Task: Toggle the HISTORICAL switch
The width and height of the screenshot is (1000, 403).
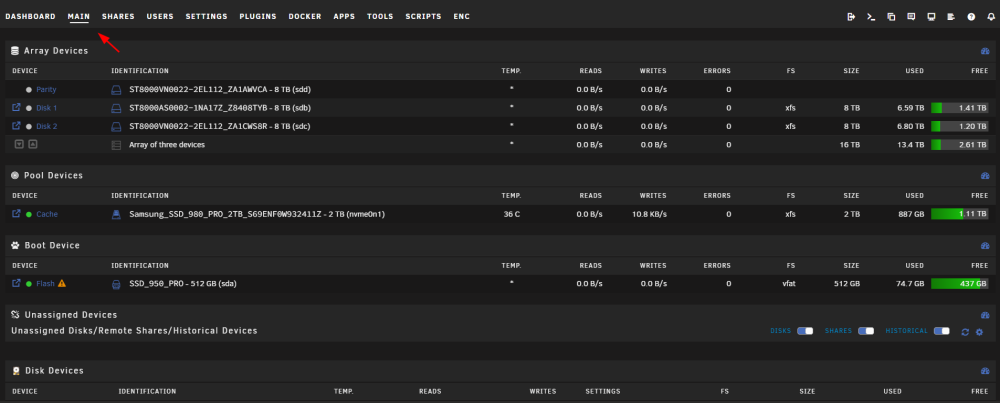Action: point(941,331)
